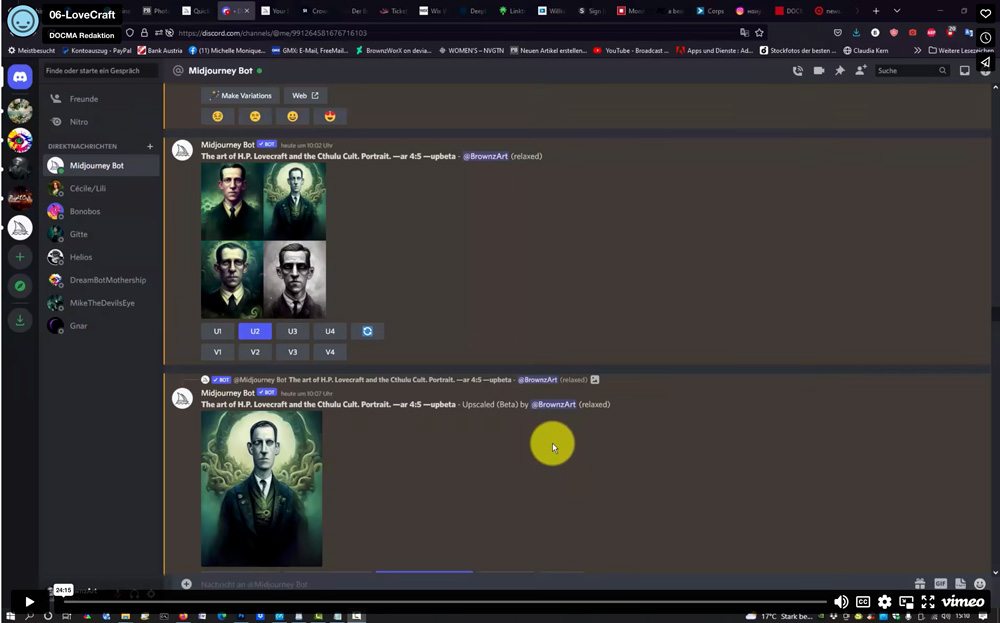
Task: Open the upscaled Lovecraft portrait image
Action: click(x=261, y=488)
